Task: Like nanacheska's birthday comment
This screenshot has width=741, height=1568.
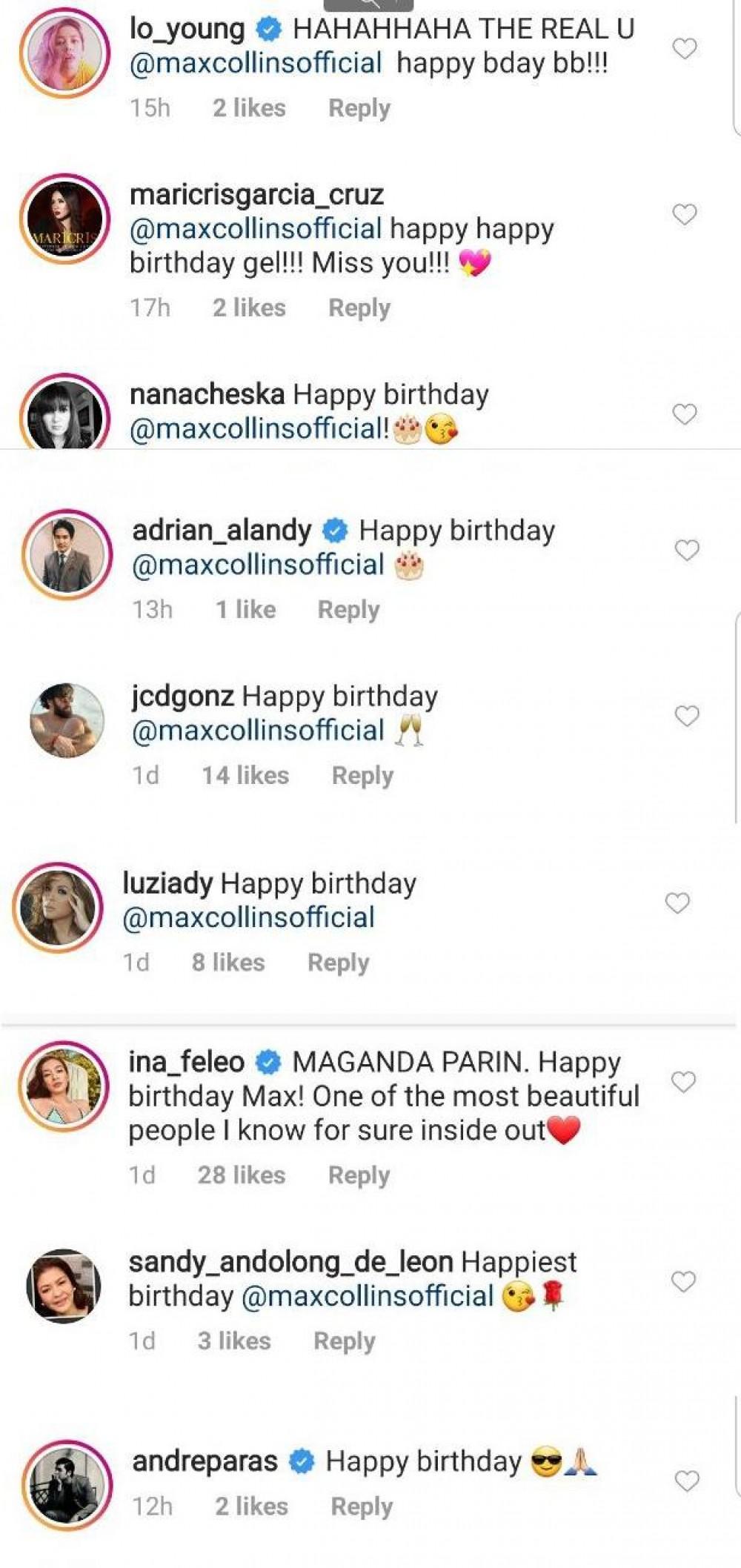Action: pos(684,414)
